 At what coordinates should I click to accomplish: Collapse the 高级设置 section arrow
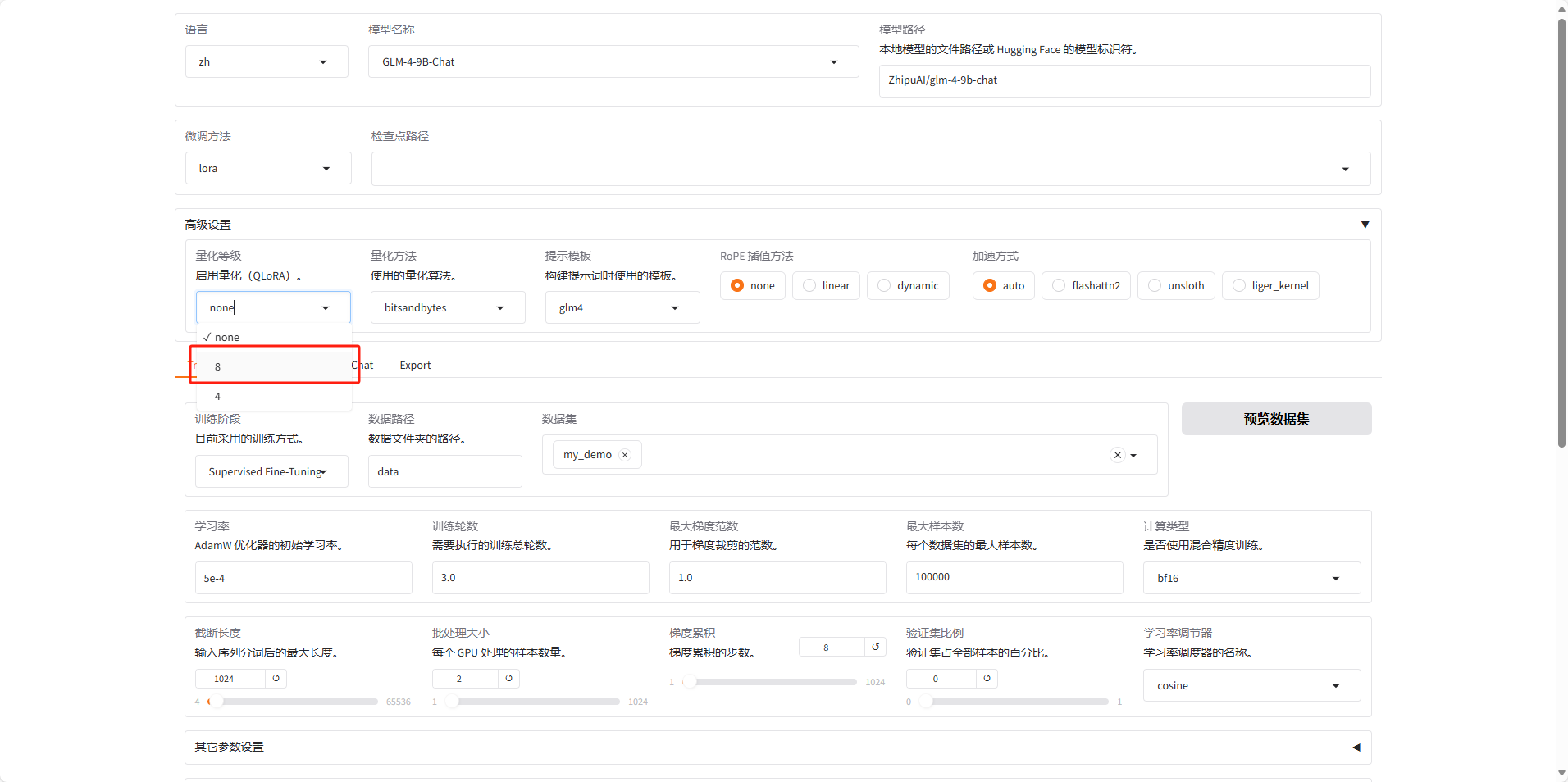click(1365, 225)
